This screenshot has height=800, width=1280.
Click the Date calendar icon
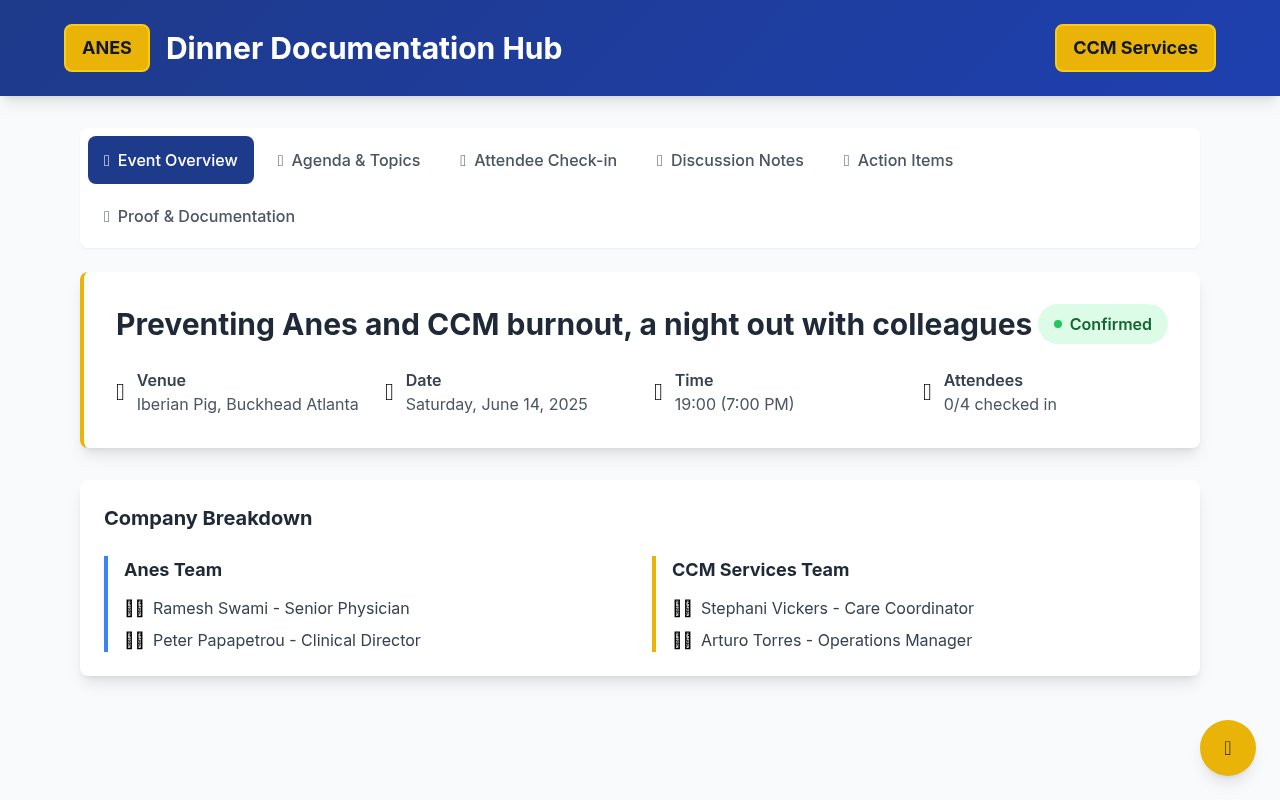click(390, 392)
